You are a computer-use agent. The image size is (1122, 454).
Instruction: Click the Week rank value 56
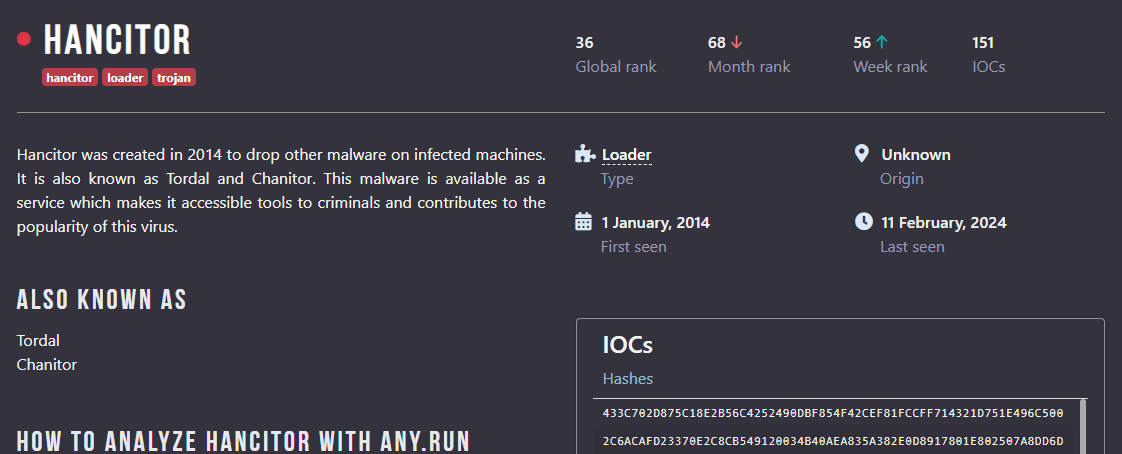[x=862, y=43]
